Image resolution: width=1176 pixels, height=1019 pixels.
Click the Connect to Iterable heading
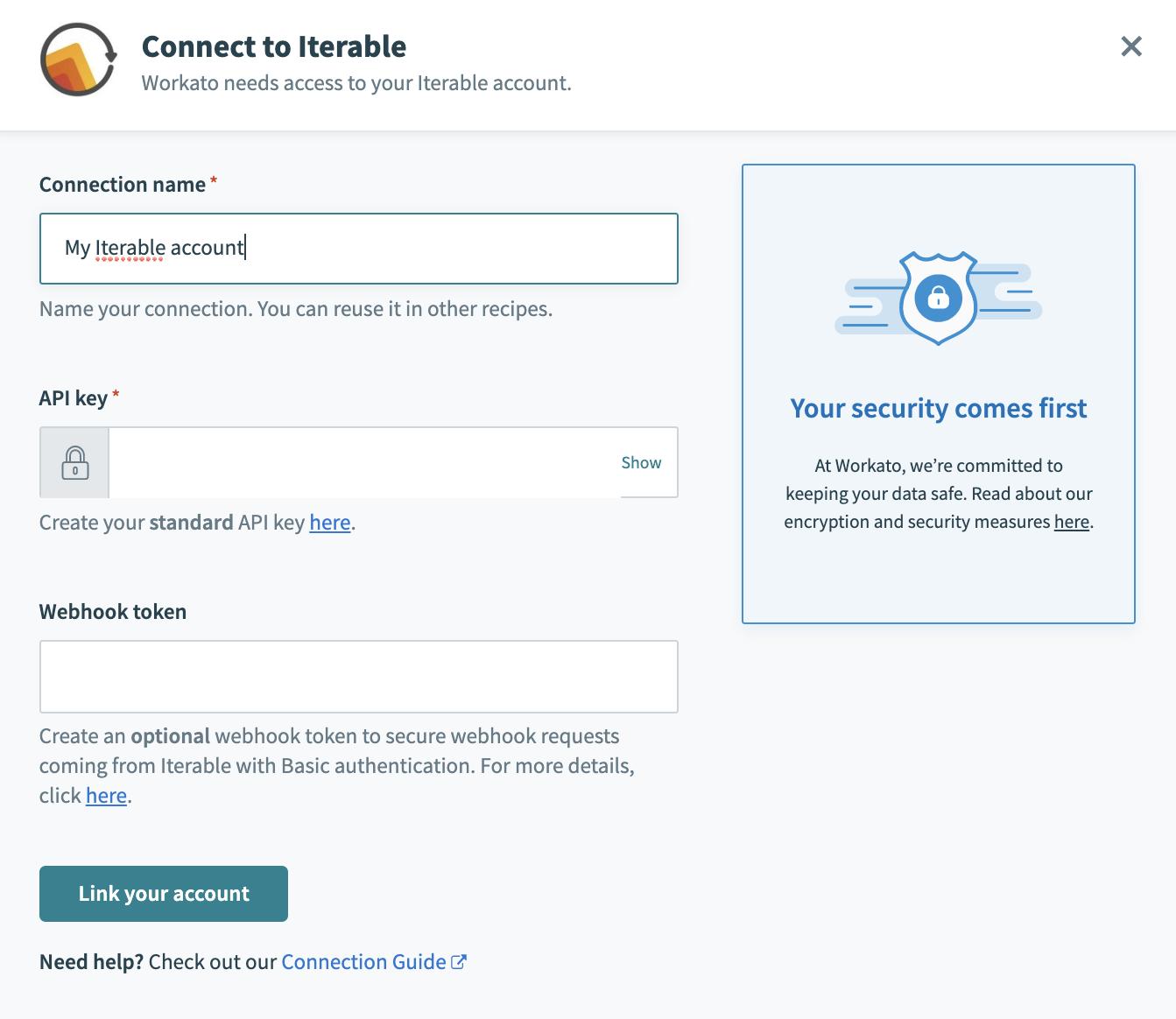point(274,46)
